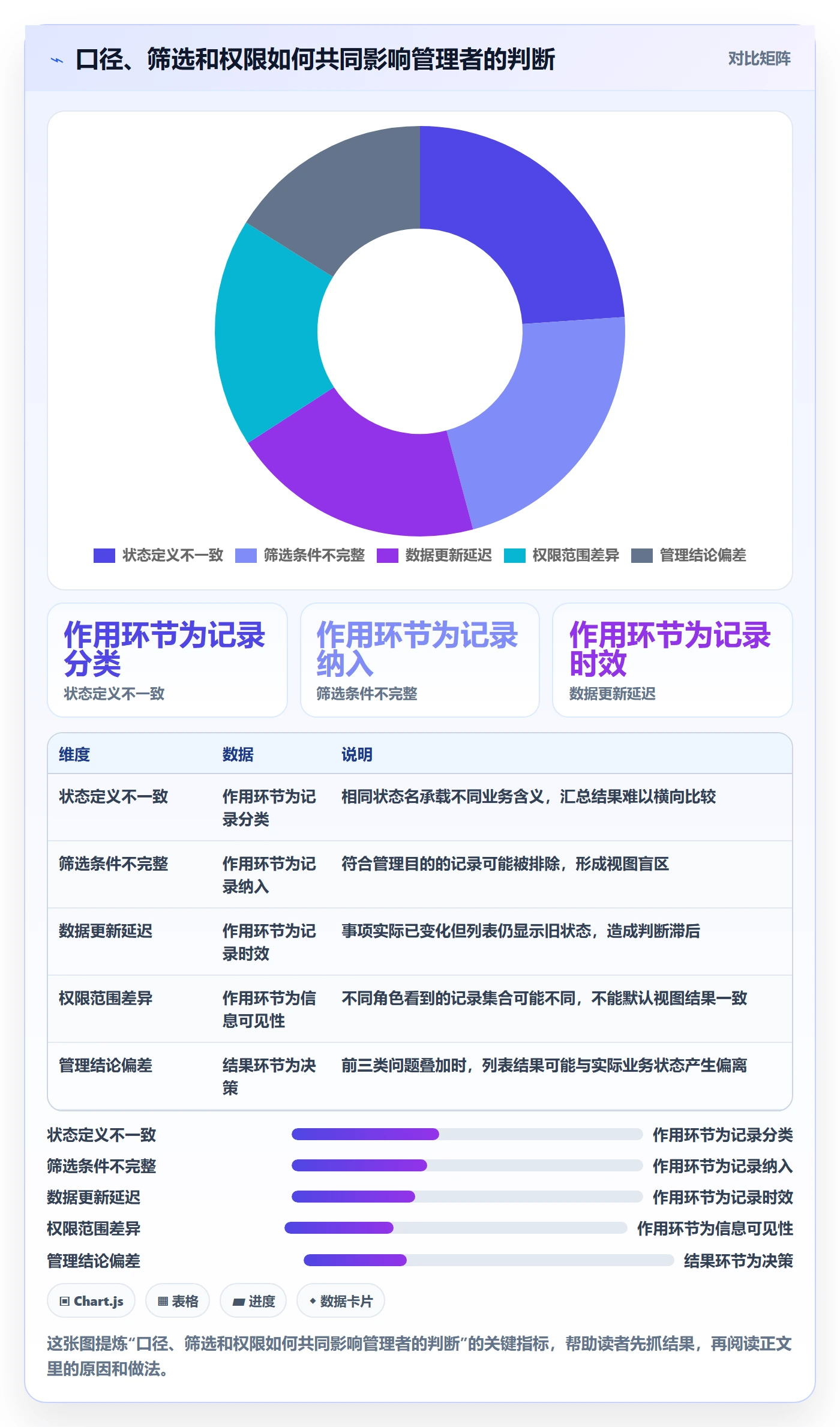This screenshot has height=1427, width=840.
Task: Select the 进度 tag chip
Action: [253, 1301]
